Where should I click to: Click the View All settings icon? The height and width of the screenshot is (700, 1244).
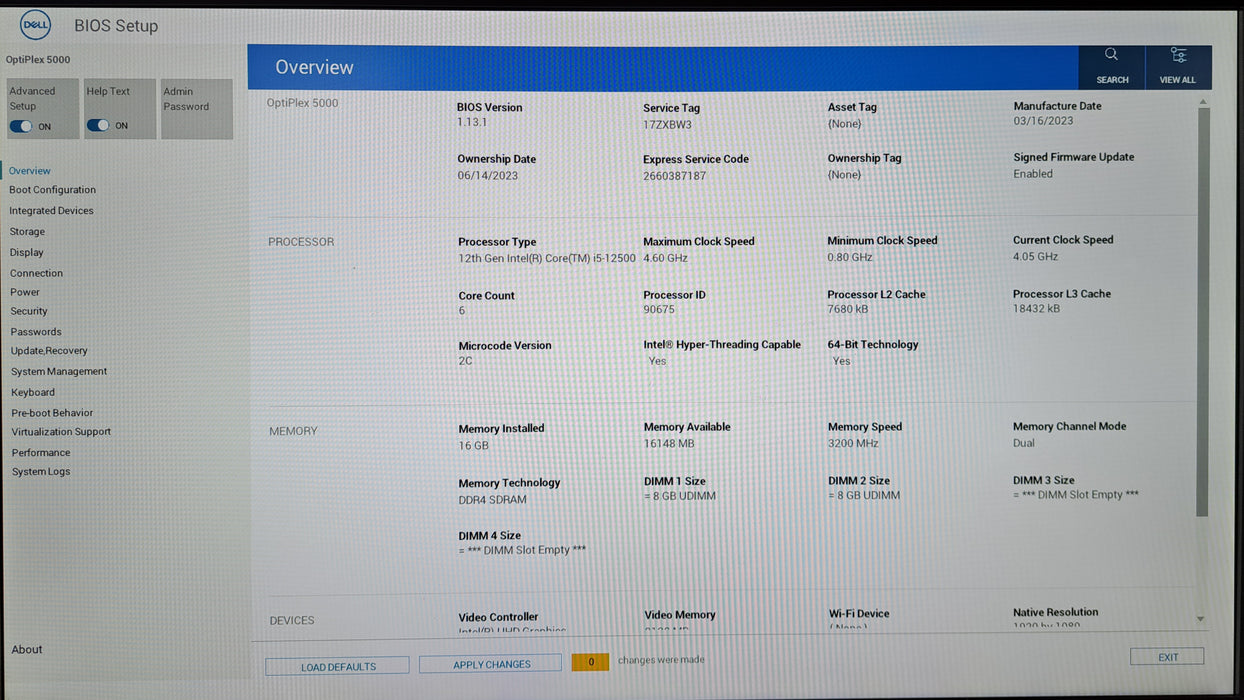point(1178,55)
